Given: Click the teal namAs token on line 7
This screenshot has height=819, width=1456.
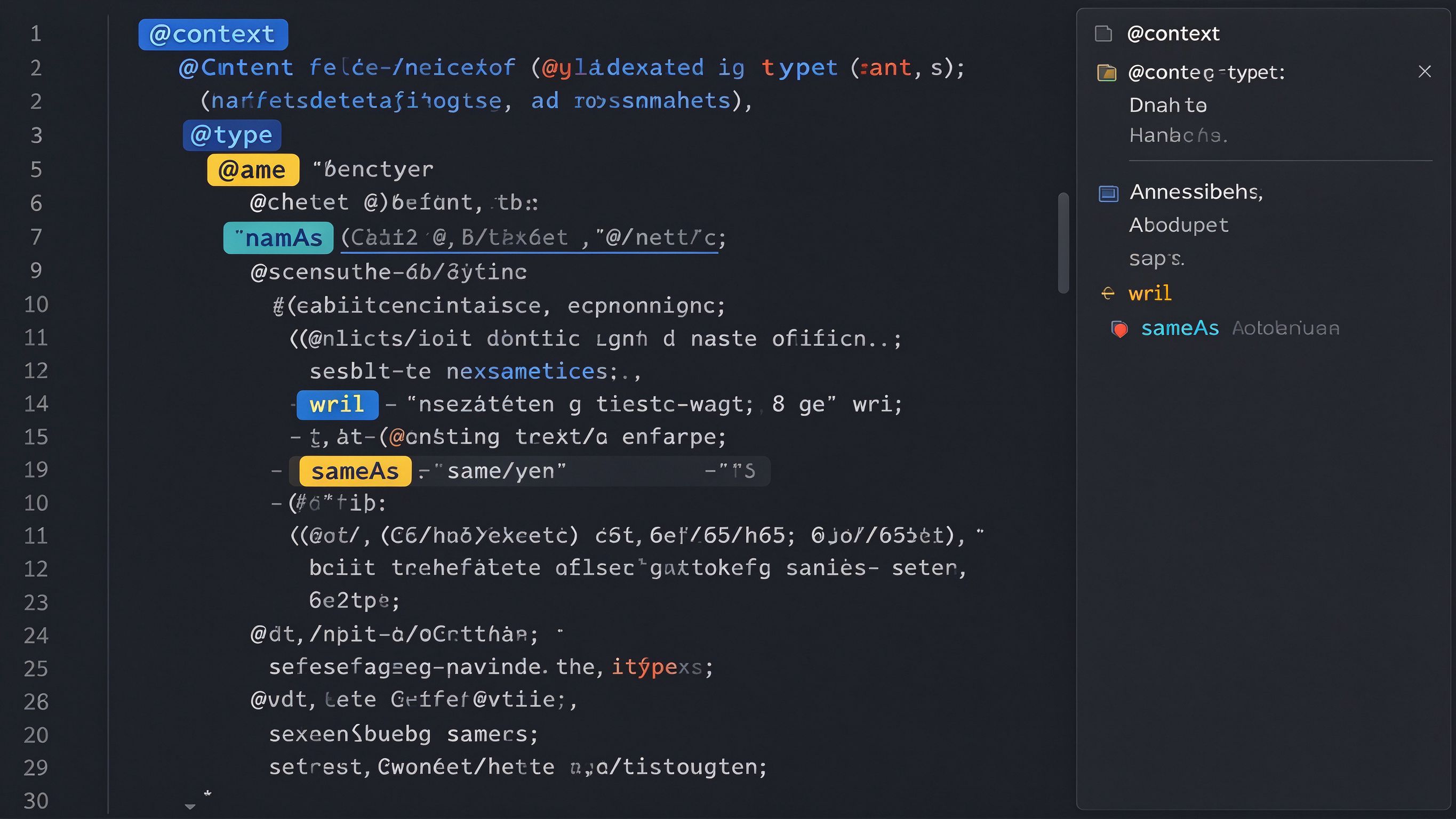Looking at the screenshot, I should pos(278,238).
